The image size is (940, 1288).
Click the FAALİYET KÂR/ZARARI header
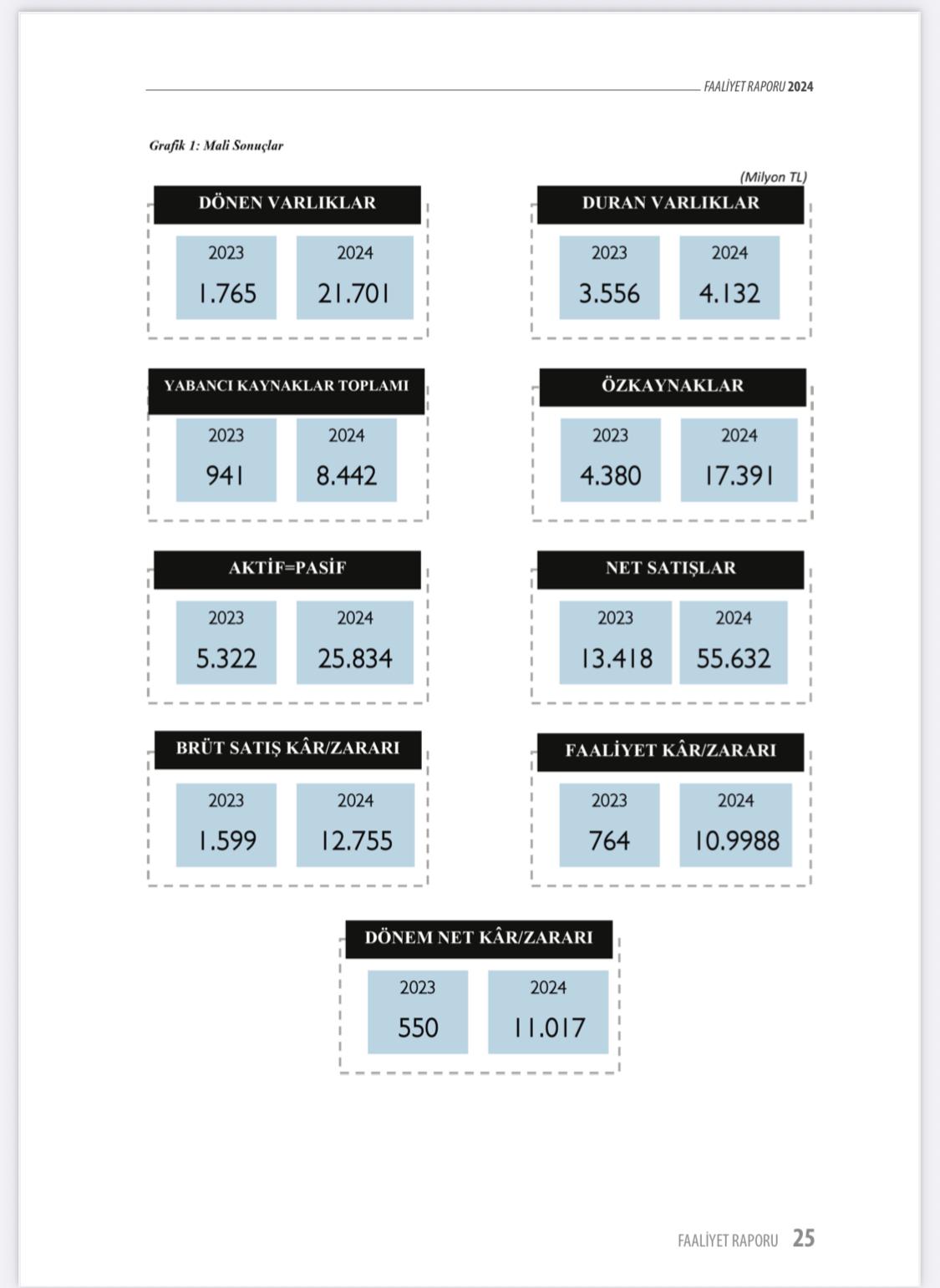[x=670, y=751]
